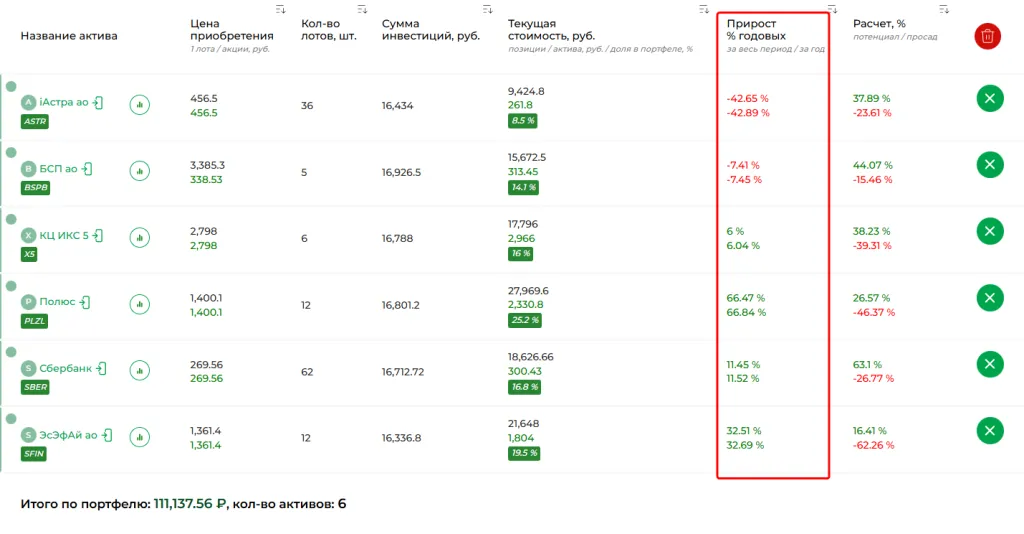Click the chart icon for Полюс
Viewport: 1024px width, 534px height.
click(x=139, y=303)
